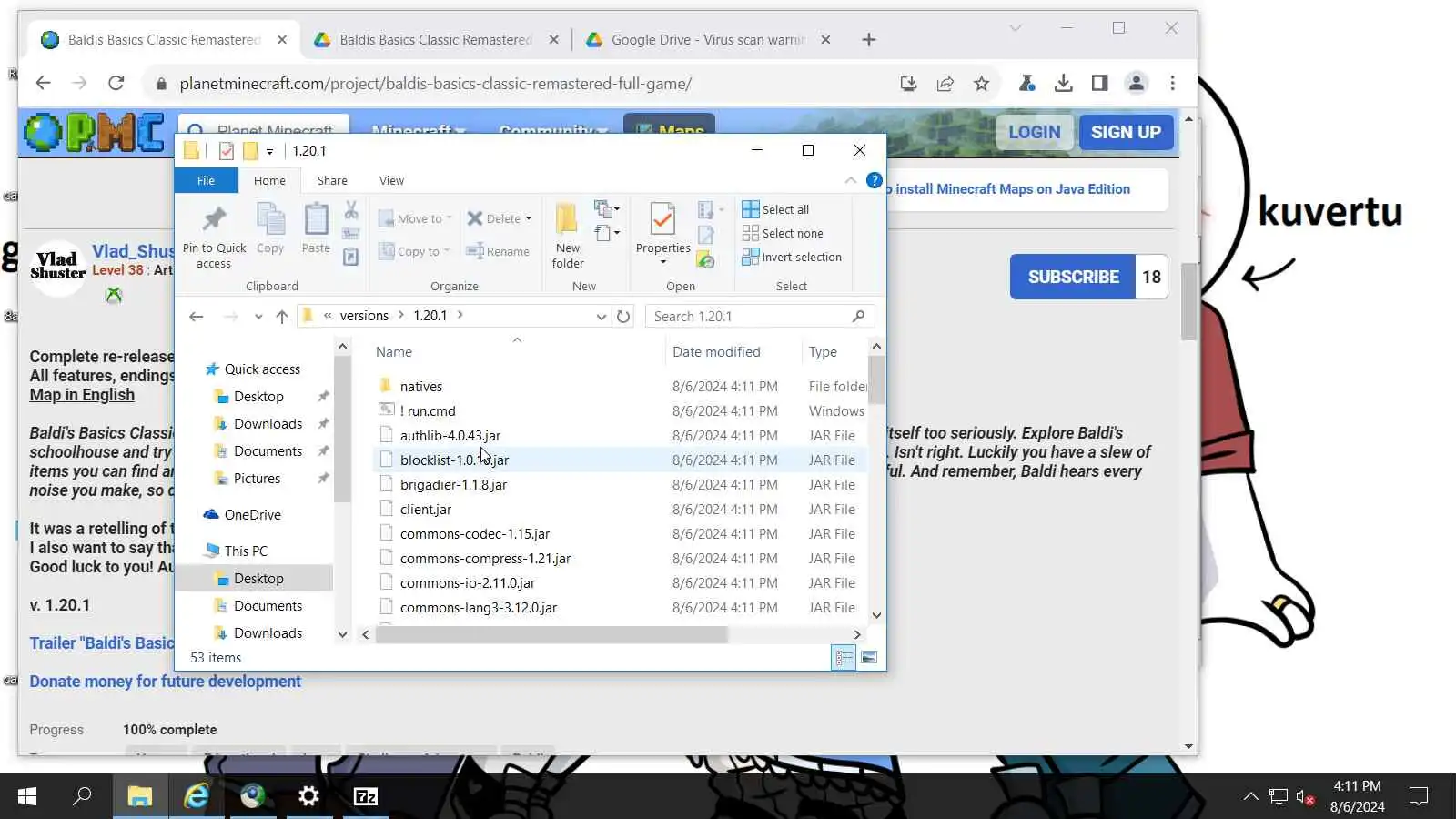Image resolution: width=1456 pixels, height=819 pixels.
Task: Click the LOGIN button on Planet Minecraft
Action: (x=1035, y=132)
